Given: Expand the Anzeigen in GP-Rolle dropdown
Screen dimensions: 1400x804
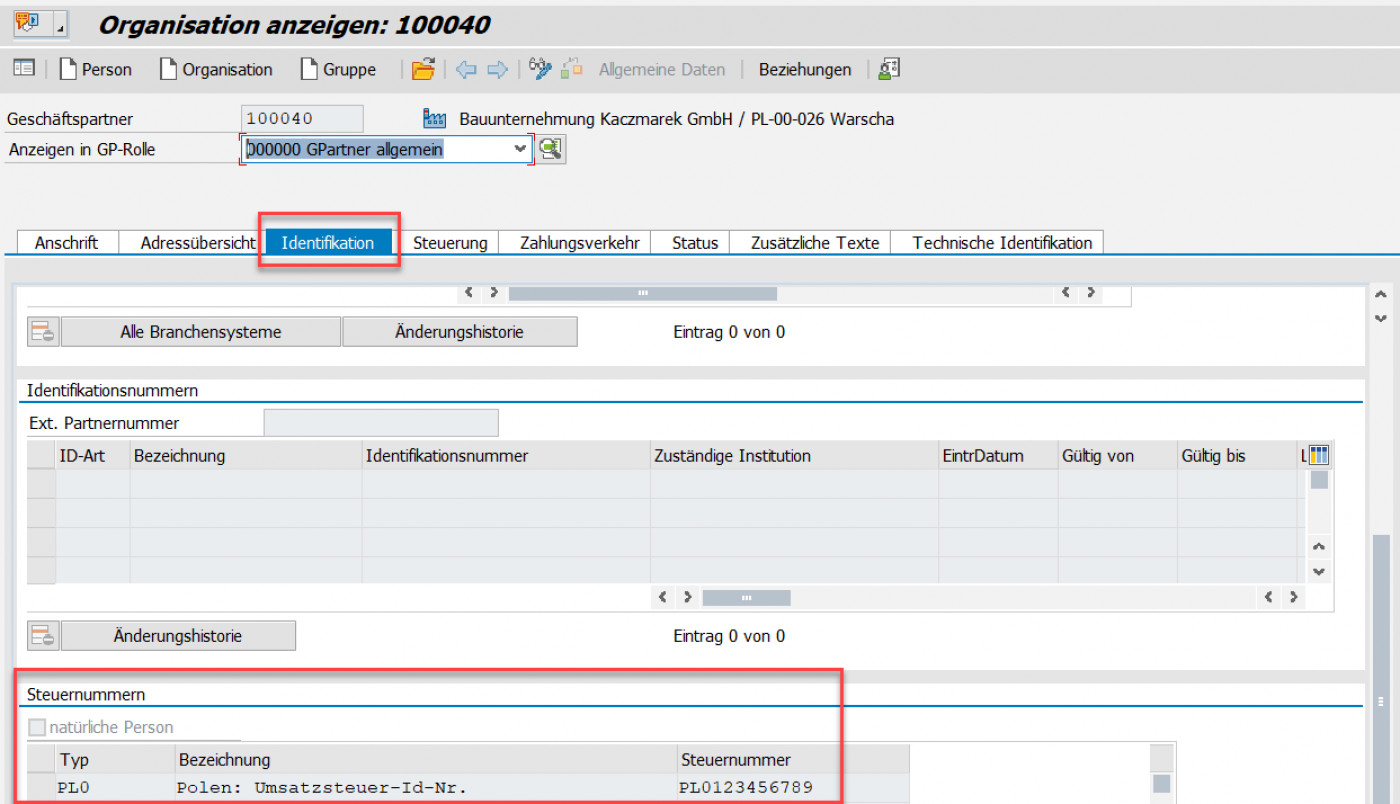Looking at the screenshot, I should click(x=519, y=149).
